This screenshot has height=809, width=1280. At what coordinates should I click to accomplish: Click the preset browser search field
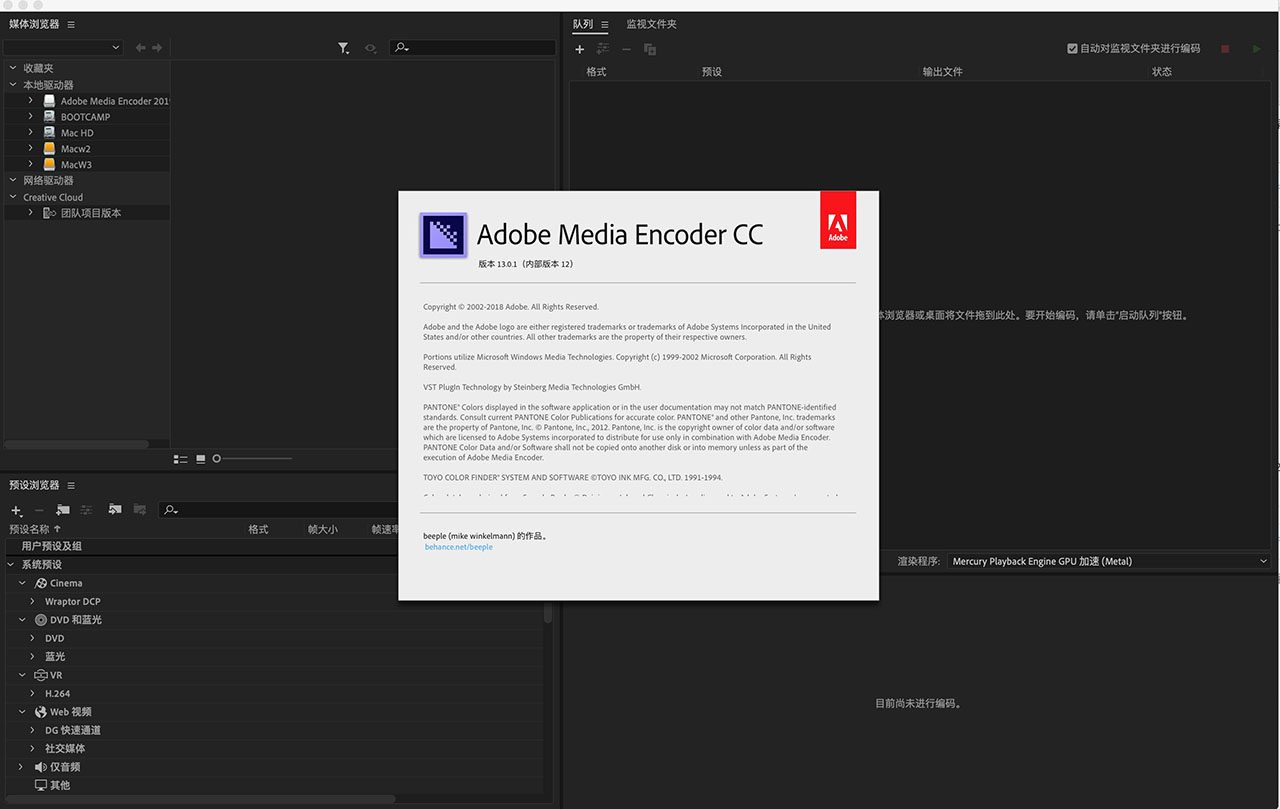(280, 510)
